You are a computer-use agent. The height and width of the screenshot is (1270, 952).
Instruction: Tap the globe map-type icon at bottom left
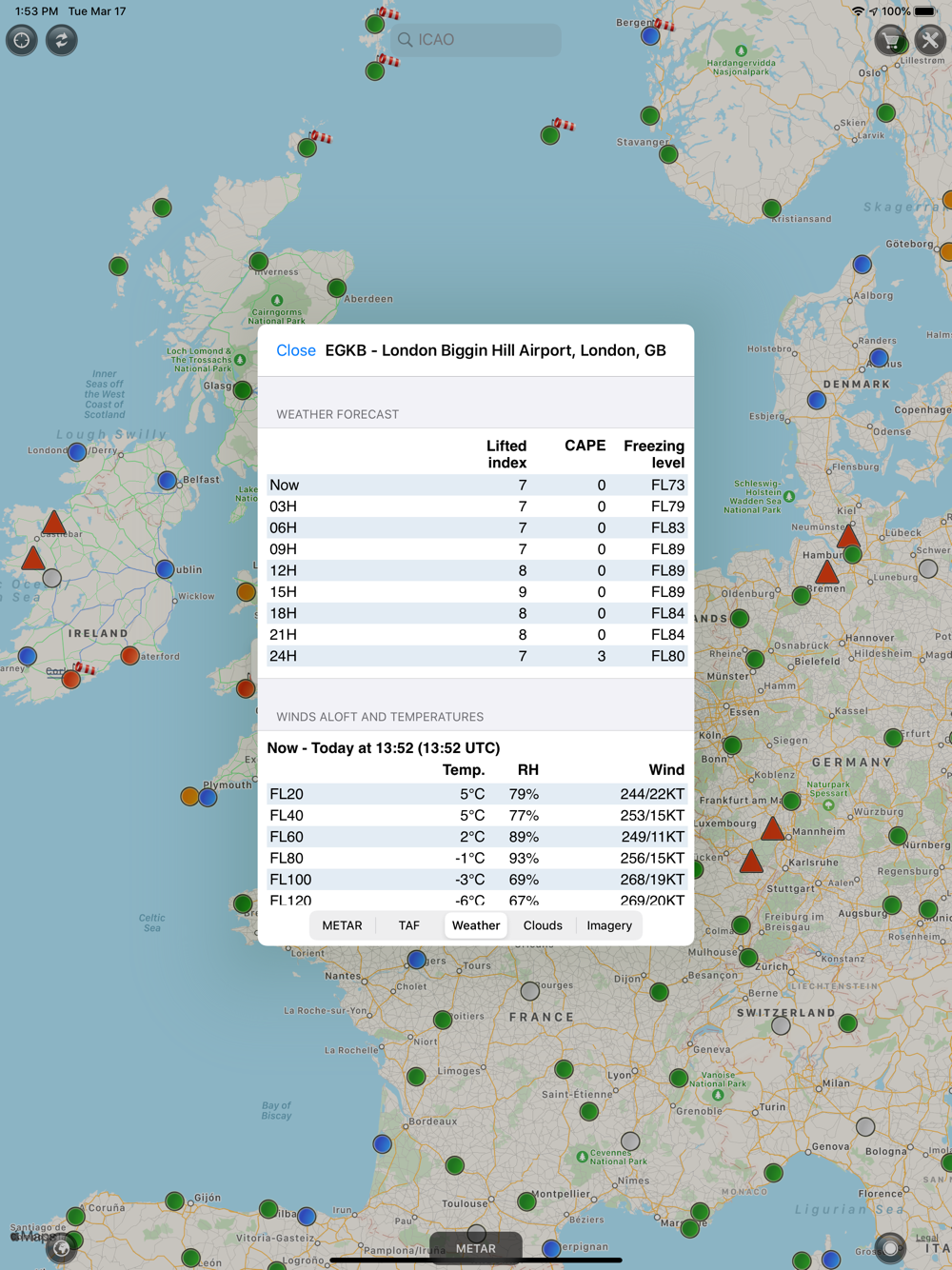coord(62,1247)
